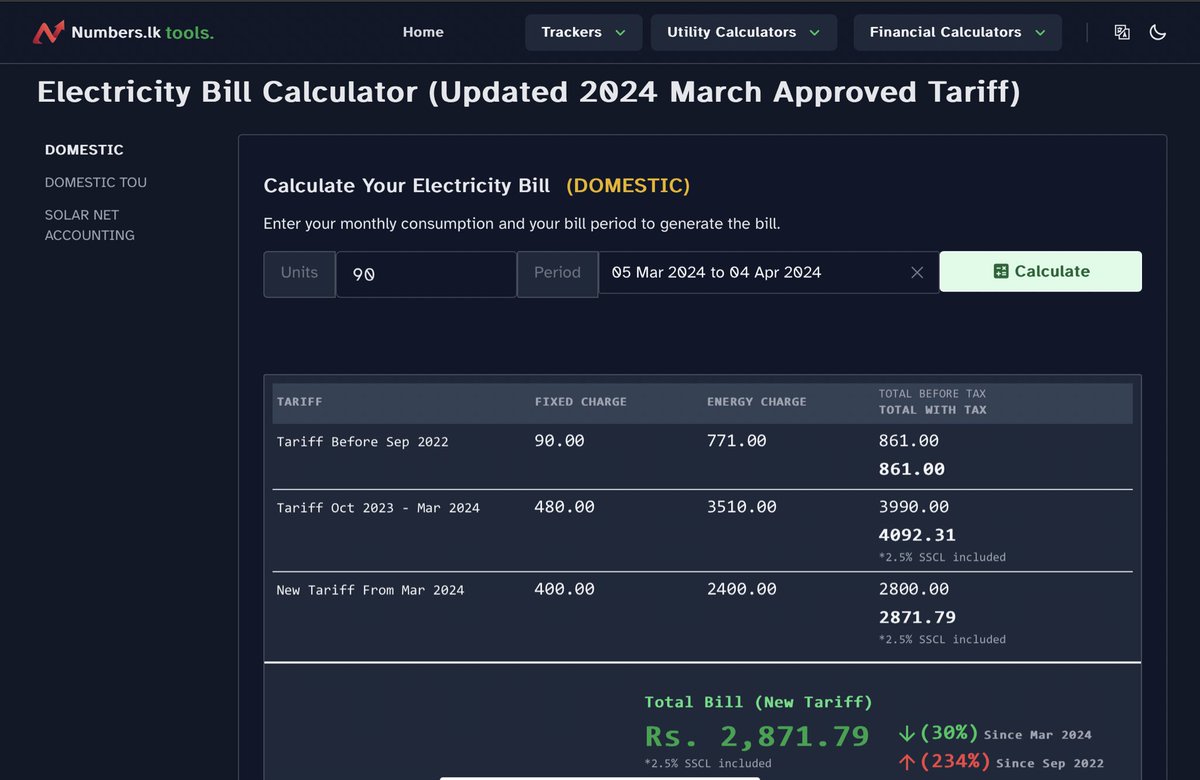Expand the Utility Calculators dropdown
This screenshot has height=780, width=1200.
point(744,32)
